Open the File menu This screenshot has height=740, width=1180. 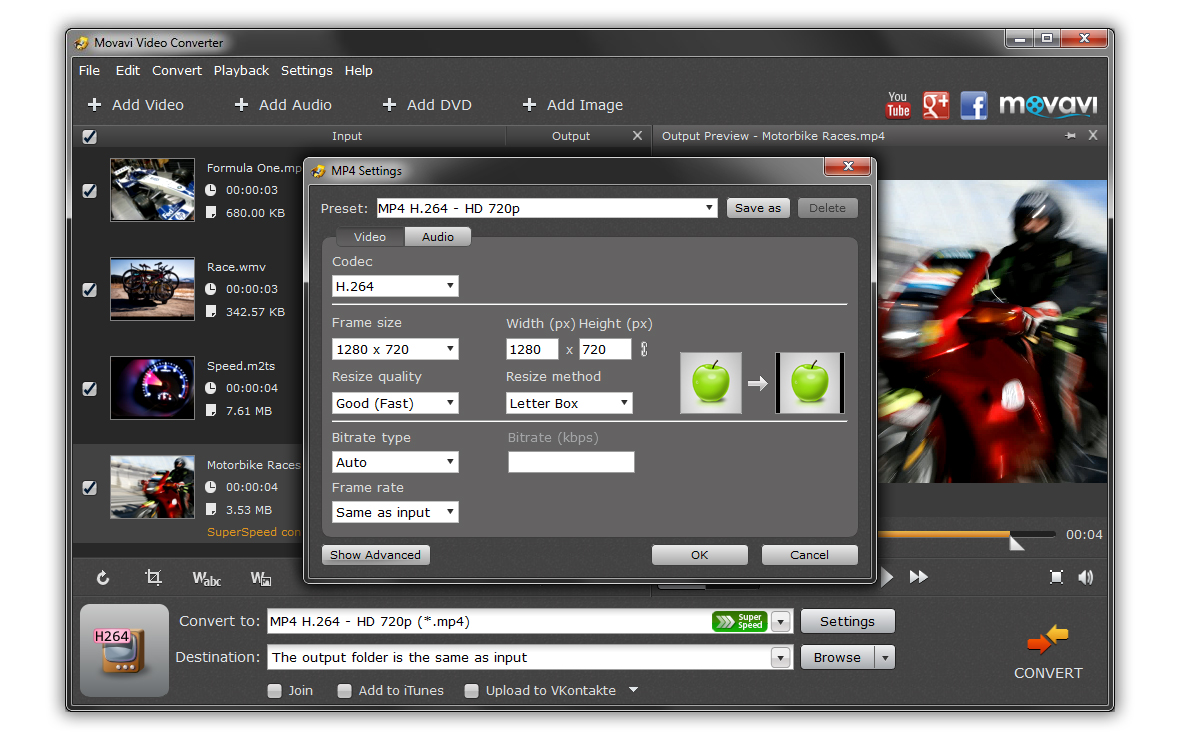pos(90,70)
